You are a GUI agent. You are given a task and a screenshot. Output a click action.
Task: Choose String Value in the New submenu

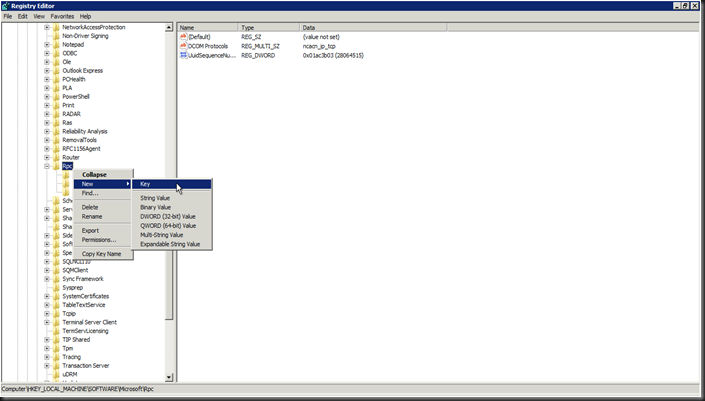coord(171,198)
